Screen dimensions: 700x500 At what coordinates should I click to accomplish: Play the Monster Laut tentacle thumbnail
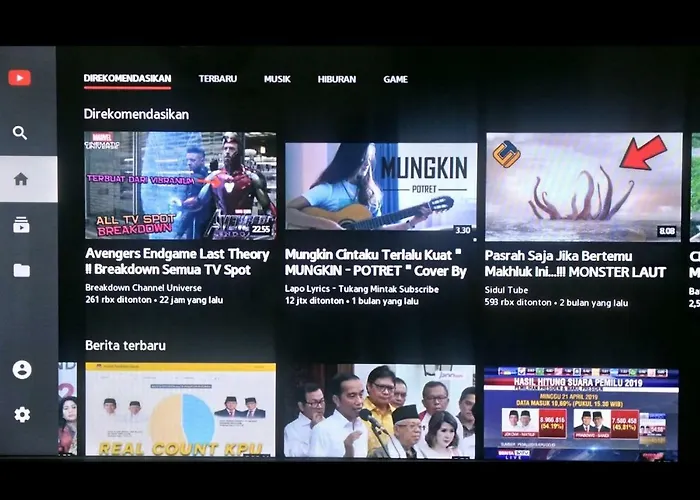point(584,187)
